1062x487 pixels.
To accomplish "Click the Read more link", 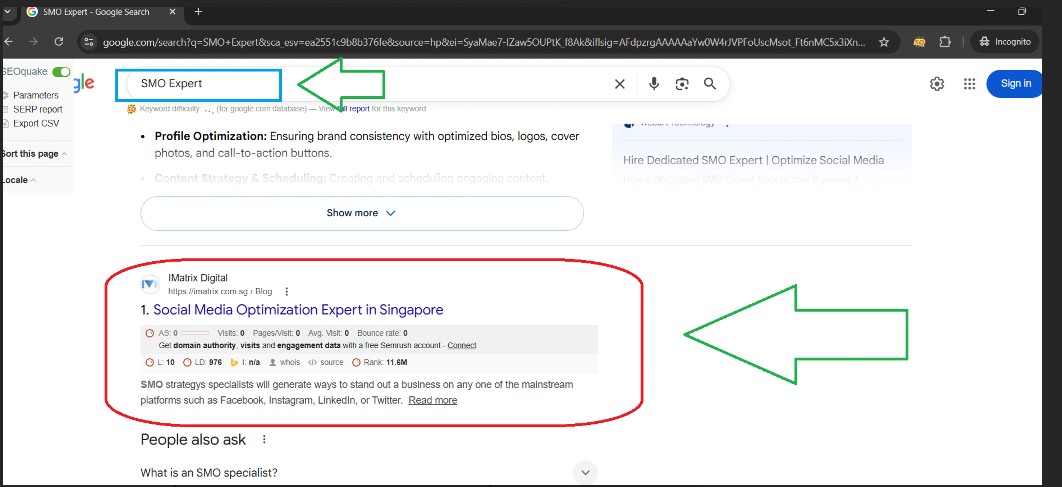I will [432, 400].
